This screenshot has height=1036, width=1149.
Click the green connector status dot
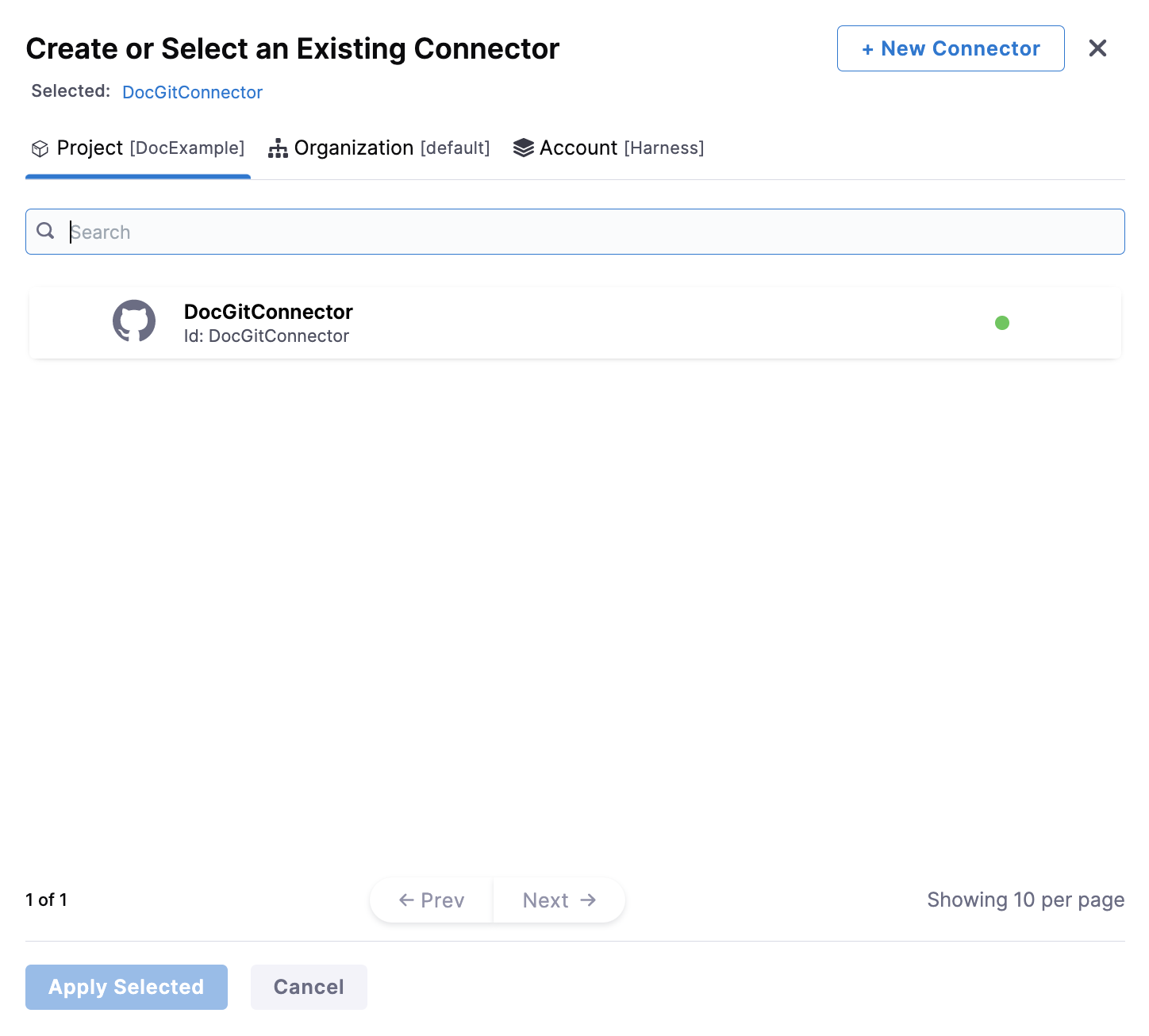click(1001, 323)
